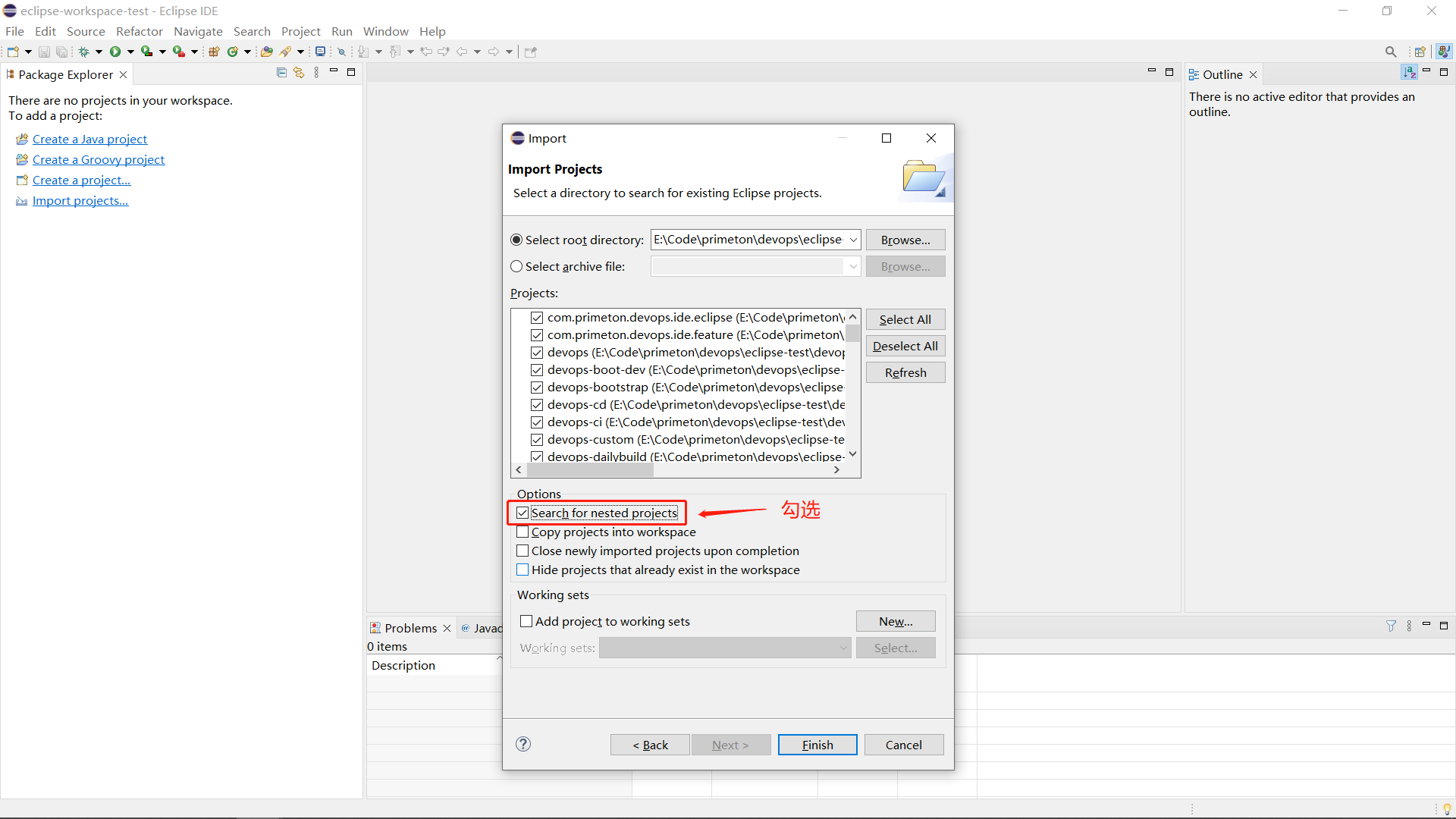Click the Search toolbar icon
Viewport: 1456px width, 819px height.
coord(1390,51)
